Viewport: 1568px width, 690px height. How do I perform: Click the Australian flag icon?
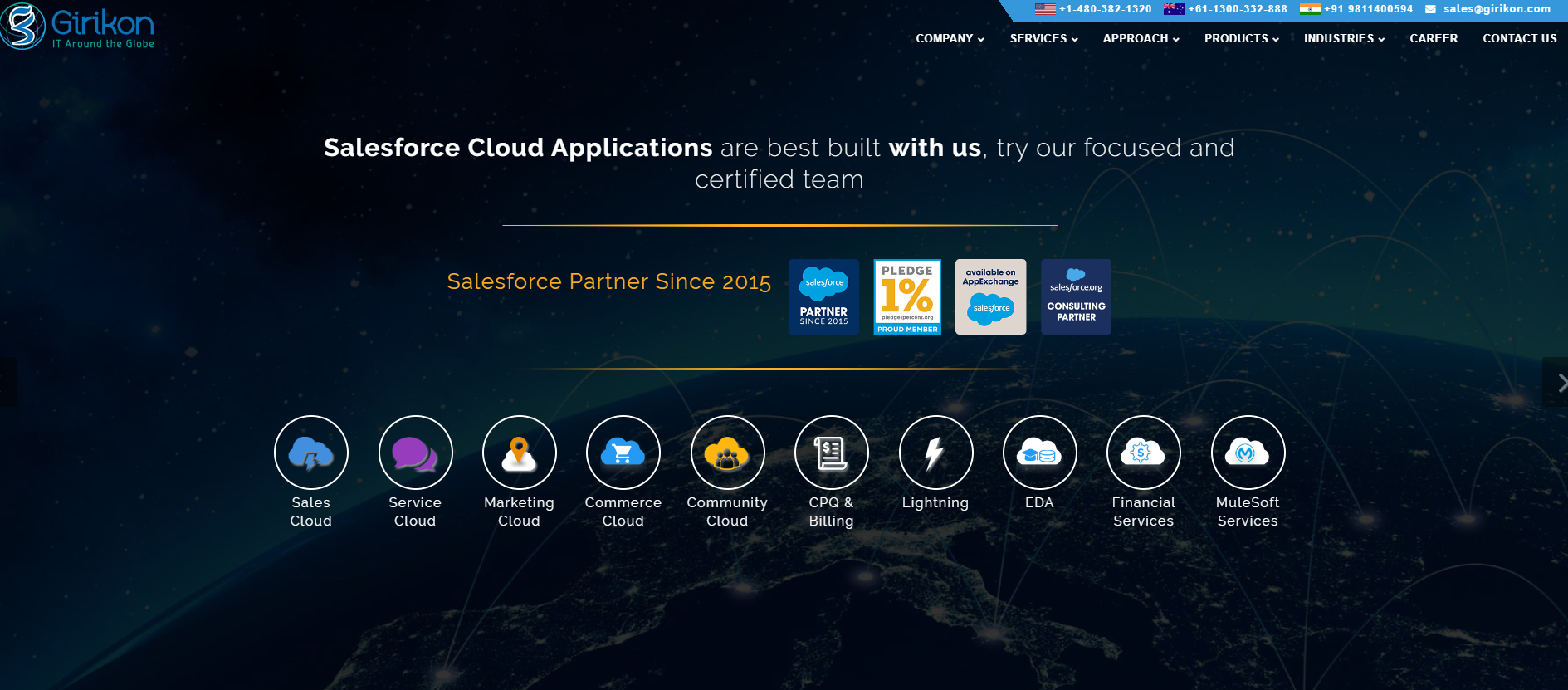point(1174,9)
